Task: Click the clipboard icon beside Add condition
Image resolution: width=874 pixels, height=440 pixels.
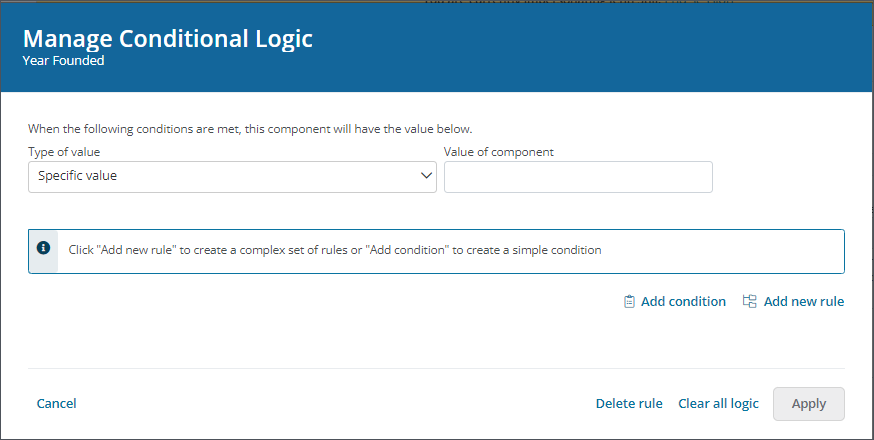Action: pyautogui.click(x=629, y=301)
